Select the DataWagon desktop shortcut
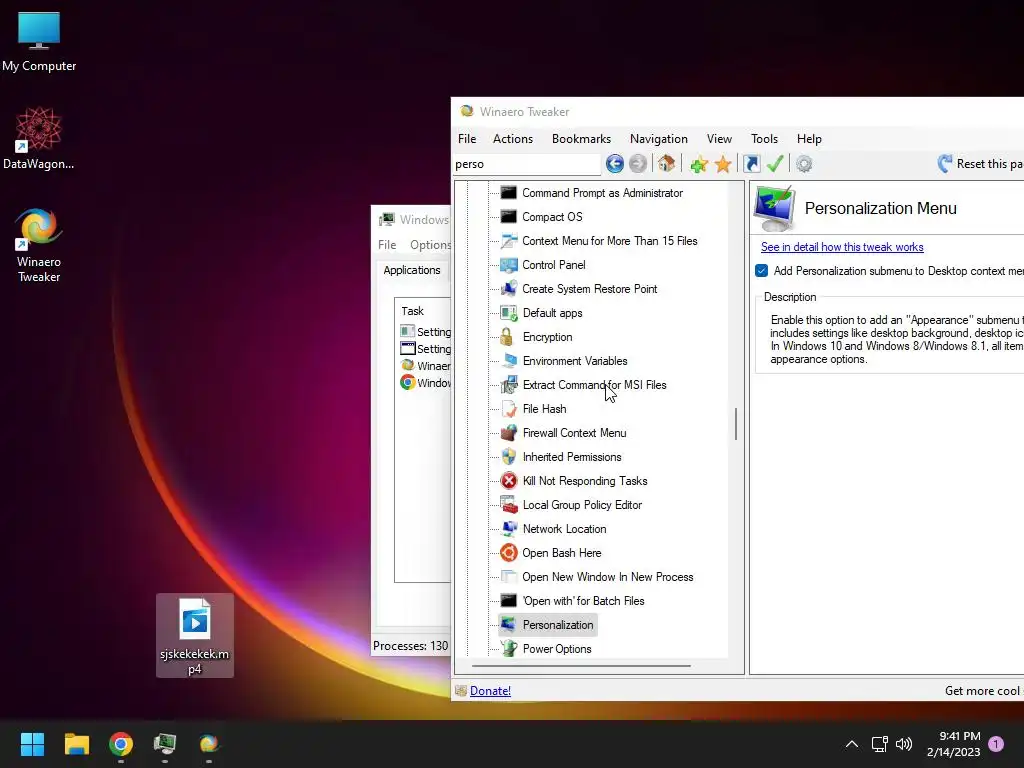Viewport: 1024px width, 768px height. [39, 139]
